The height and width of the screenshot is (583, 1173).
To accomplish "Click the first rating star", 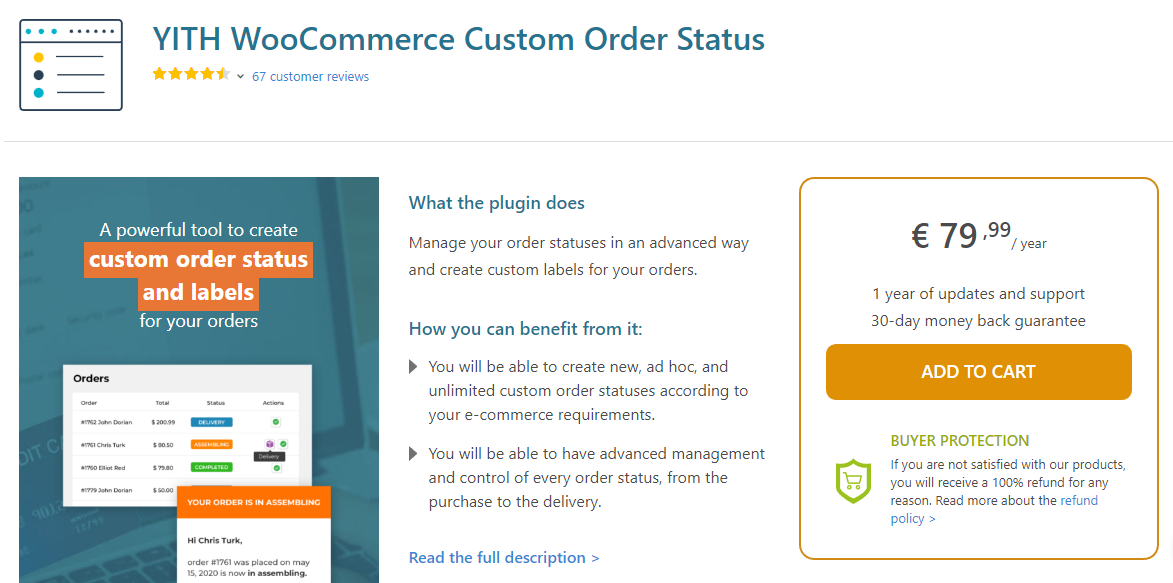I will pyautogui.click(x=159, y=73).
